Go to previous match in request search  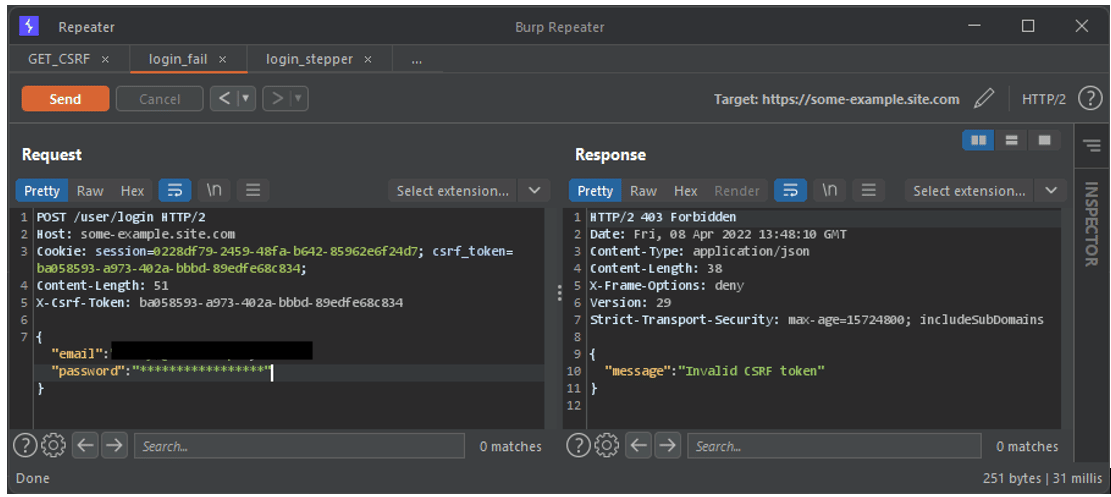pos(86,446)
